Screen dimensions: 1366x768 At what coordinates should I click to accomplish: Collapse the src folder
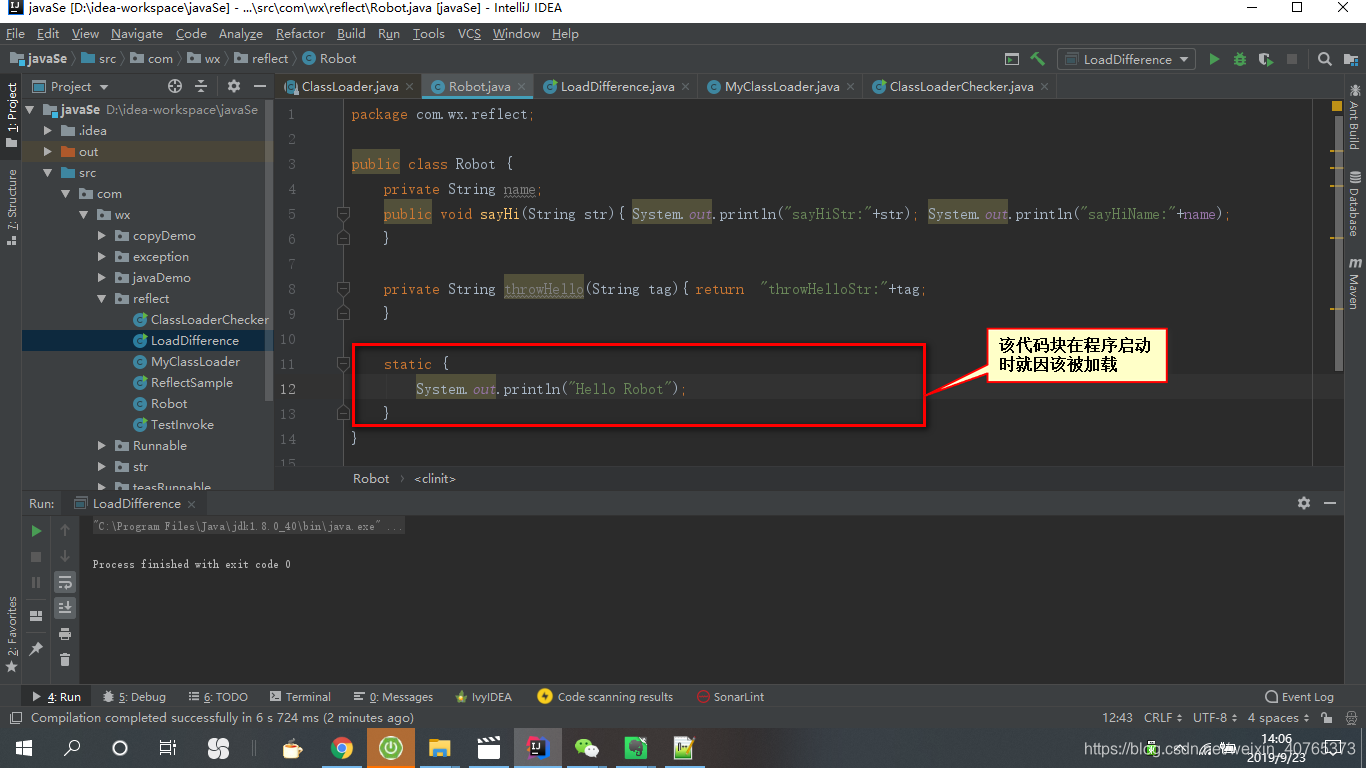point(48,173)
